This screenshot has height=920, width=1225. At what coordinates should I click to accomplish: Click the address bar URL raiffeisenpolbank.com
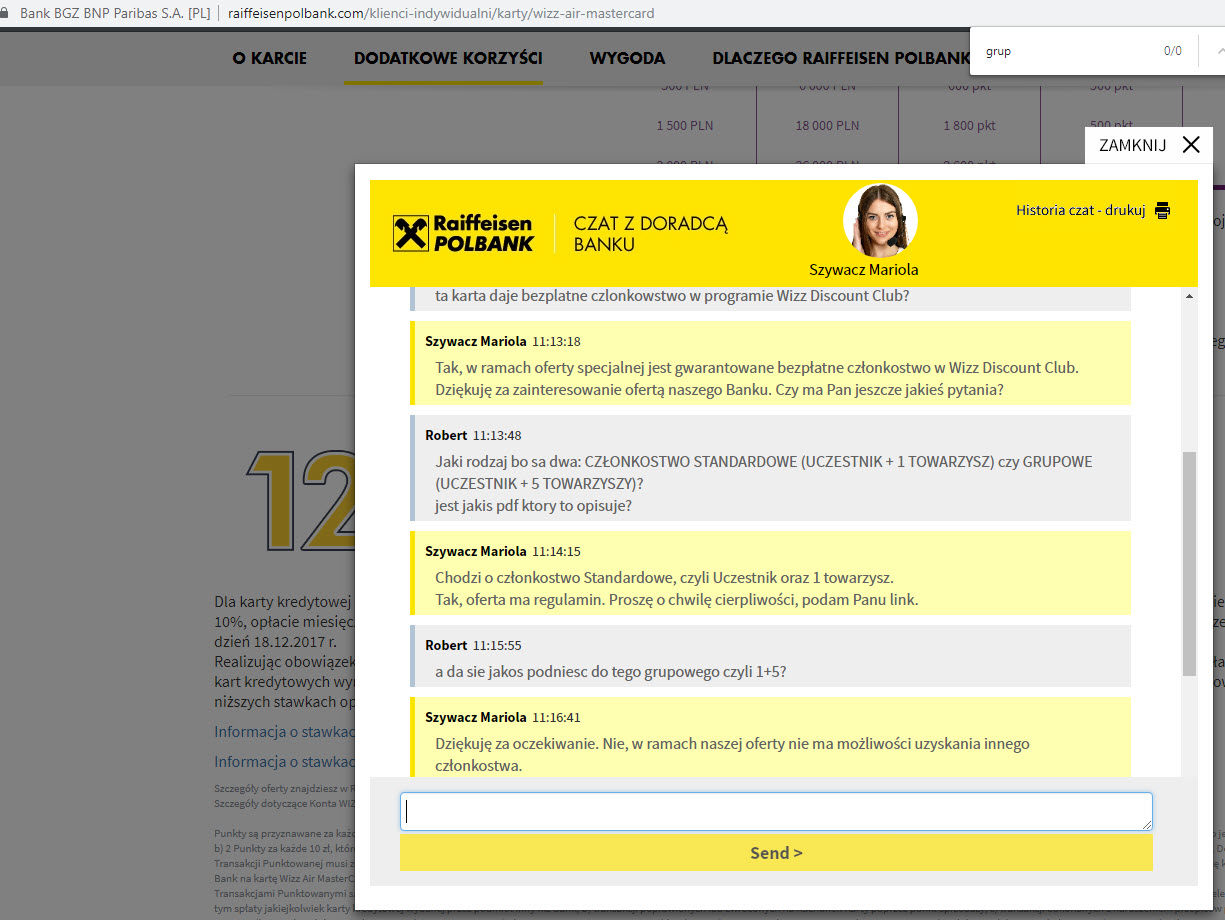click(x=440, y=14)
